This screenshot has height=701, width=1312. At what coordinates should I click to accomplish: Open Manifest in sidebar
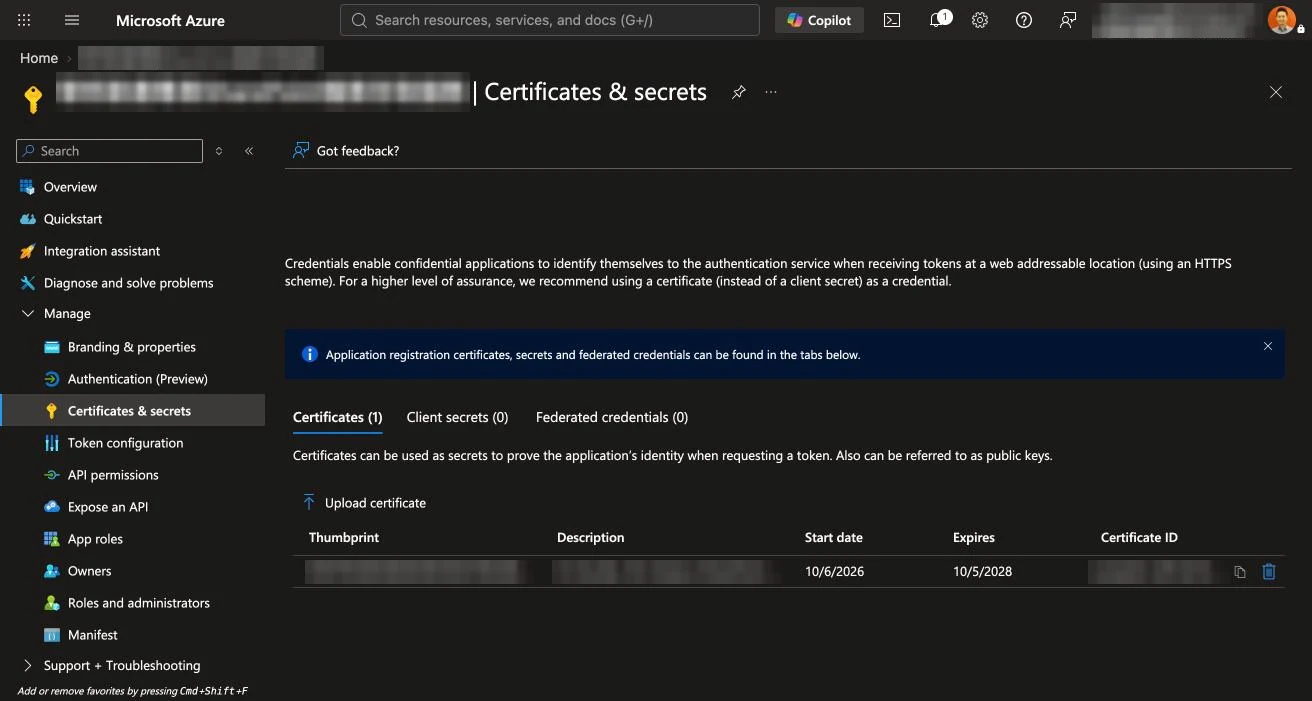pyautogui.click(x=92, y=635)
